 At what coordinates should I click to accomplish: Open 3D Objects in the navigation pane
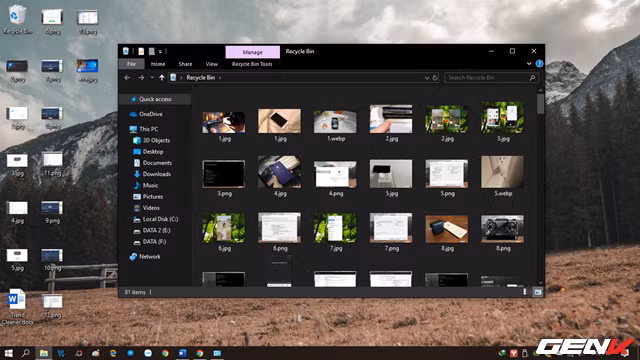(151, 140)
